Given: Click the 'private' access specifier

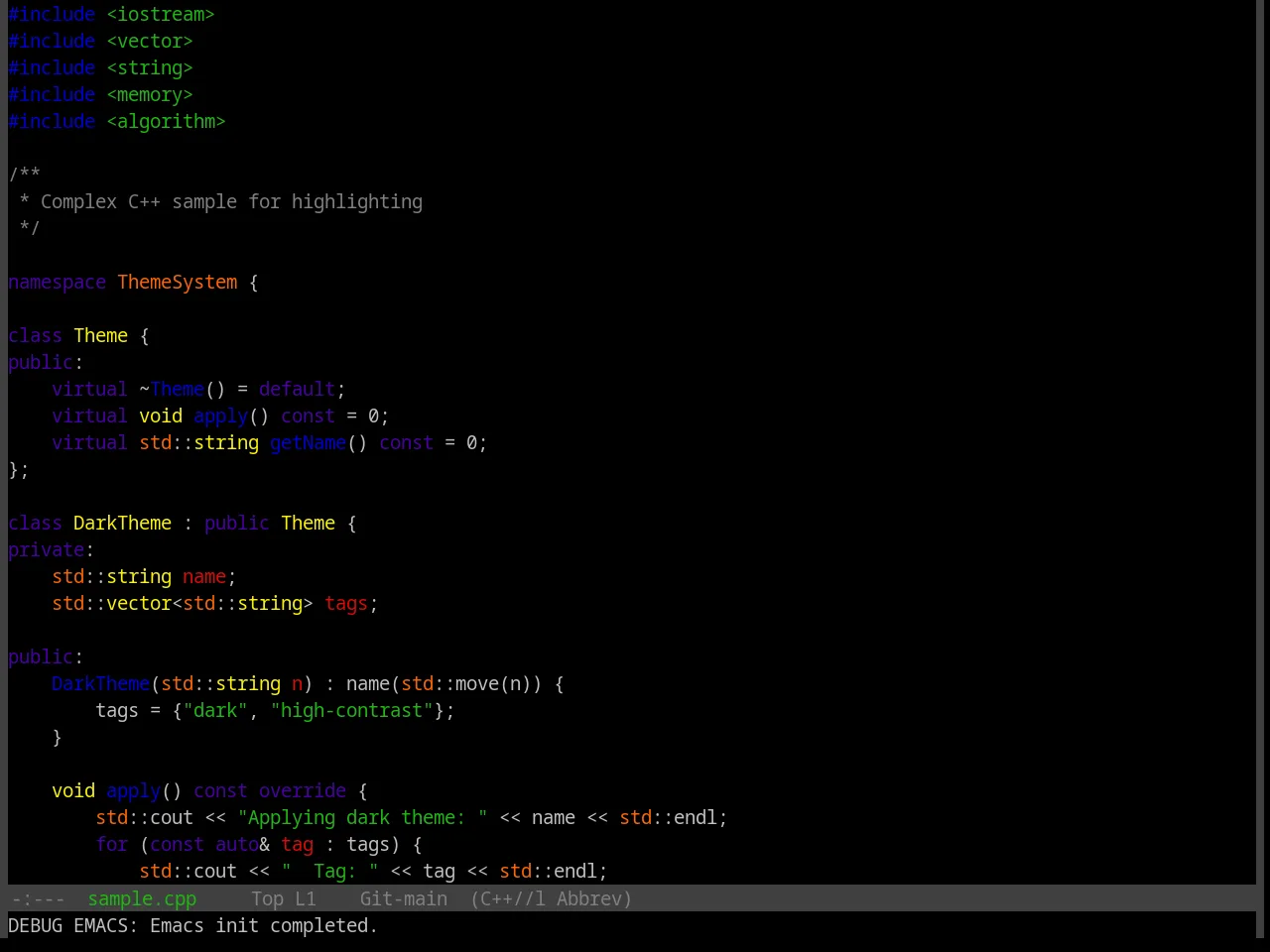Looking at the screenshot, I should pos(46,550).
